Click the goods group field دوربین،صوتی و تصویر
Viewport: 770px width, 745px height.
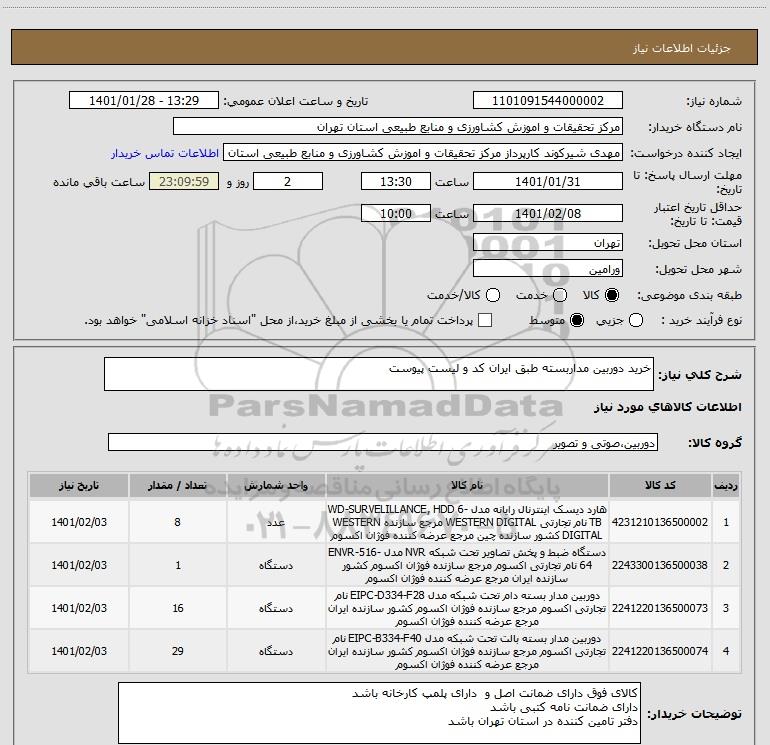pos(383,442)
